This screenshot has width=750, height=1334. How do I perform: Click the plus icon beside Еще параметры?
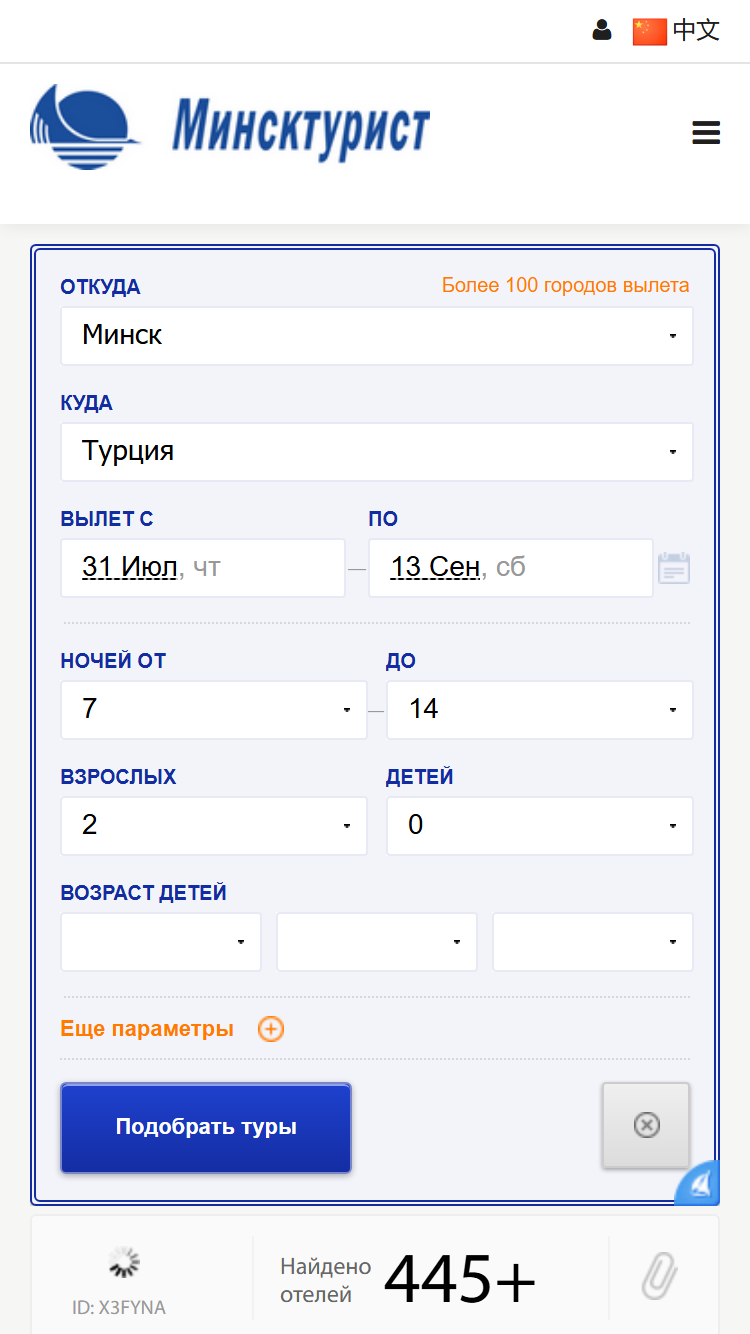click(270, 1029)
